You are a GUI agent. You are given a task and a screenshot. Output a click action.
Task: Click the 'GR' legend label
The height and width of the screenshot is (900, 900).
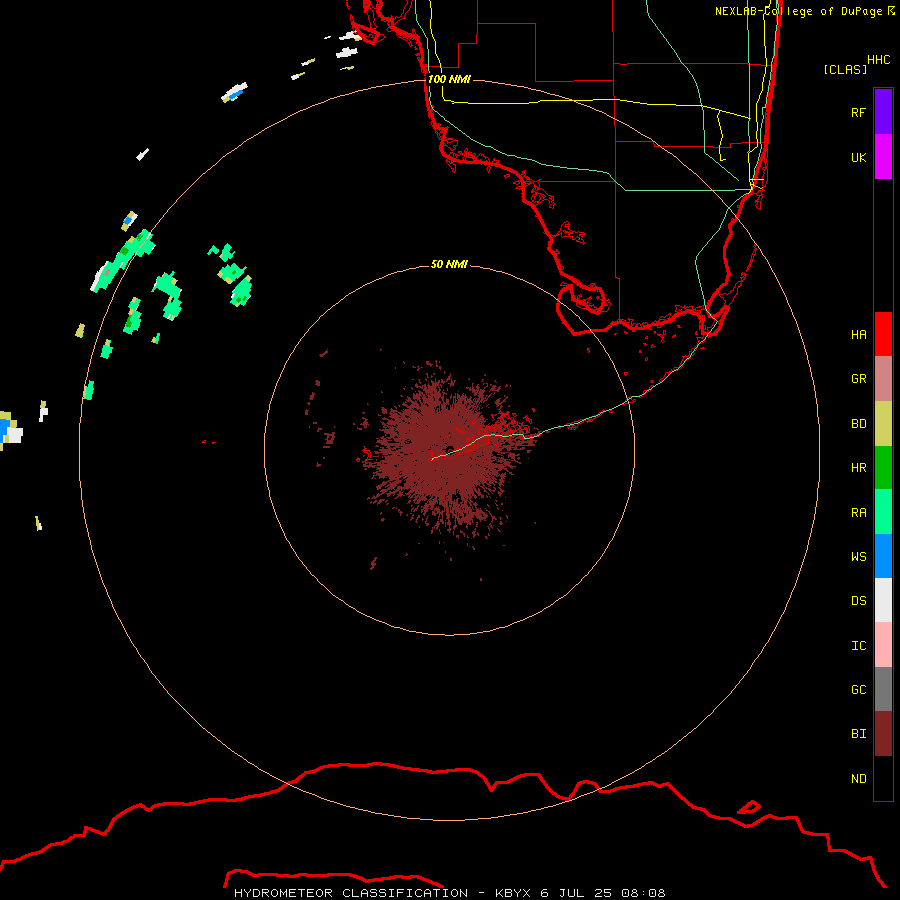[x=858, y=379]
